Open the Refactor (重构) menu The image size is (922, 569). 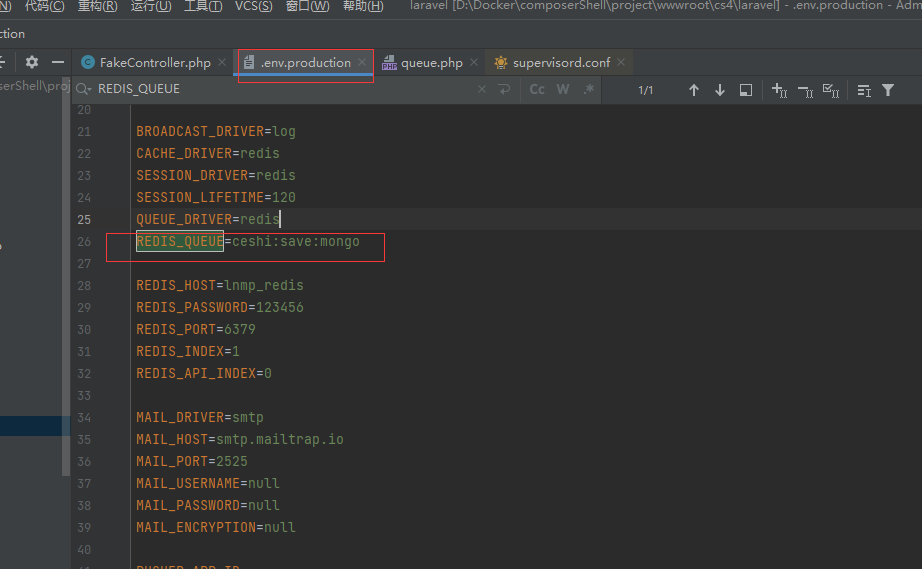tap(98, 6)
